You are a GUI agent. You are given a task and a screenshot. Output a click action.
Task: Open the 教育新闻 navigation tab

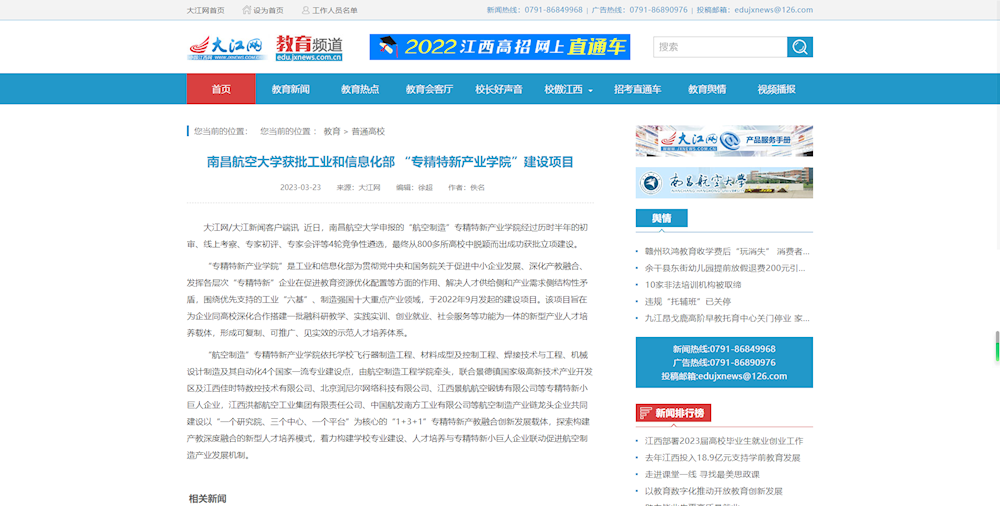pos(291,89)
